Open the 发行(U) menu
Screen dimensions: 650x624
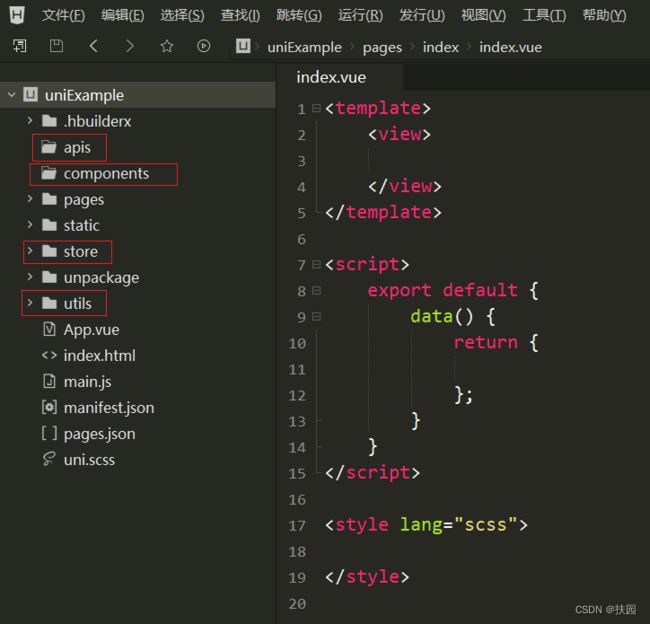[x=422, y=15]
